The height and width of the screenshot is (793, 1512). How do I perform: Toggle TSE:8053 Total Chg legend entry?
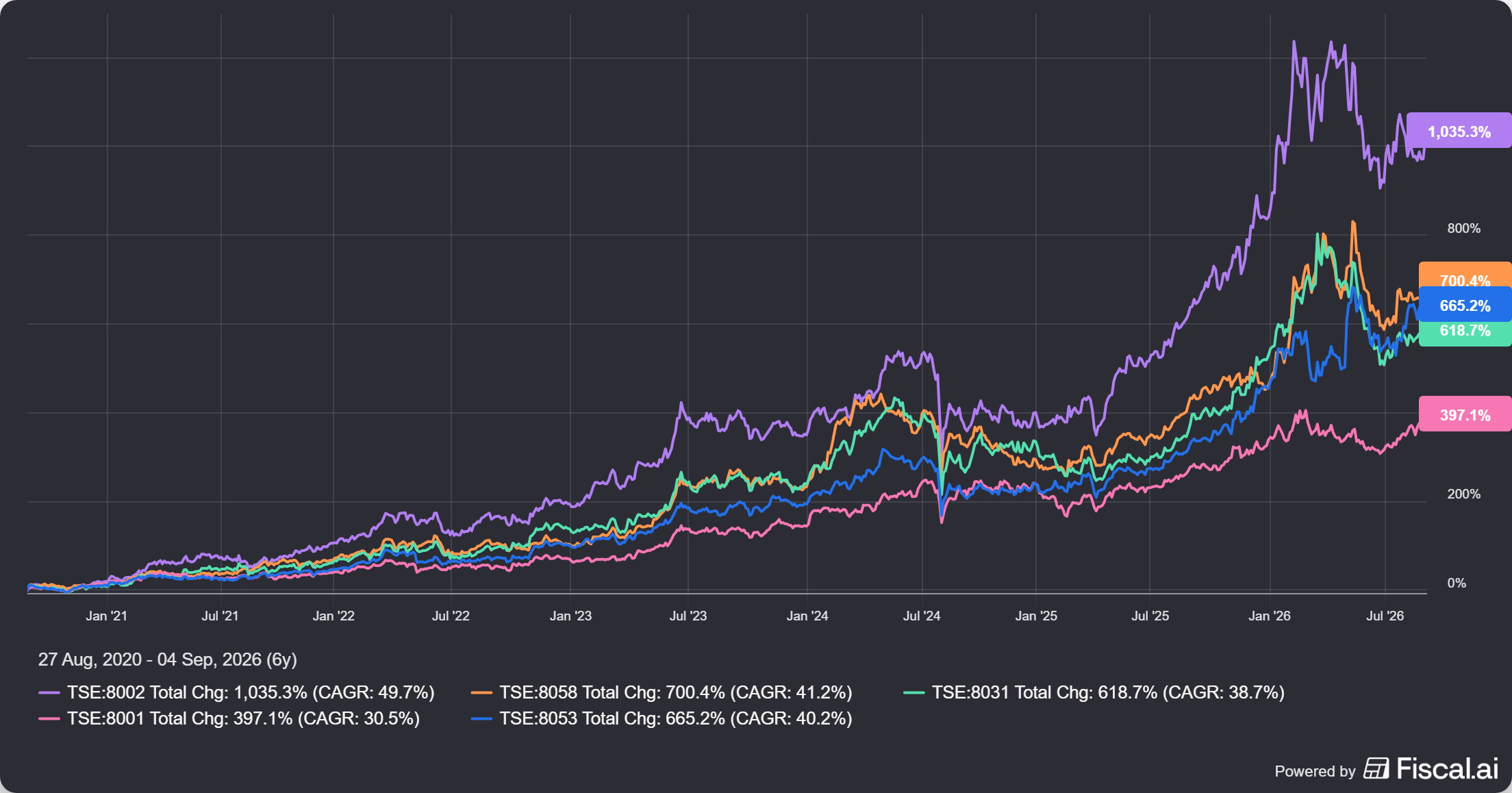(662, 718)
